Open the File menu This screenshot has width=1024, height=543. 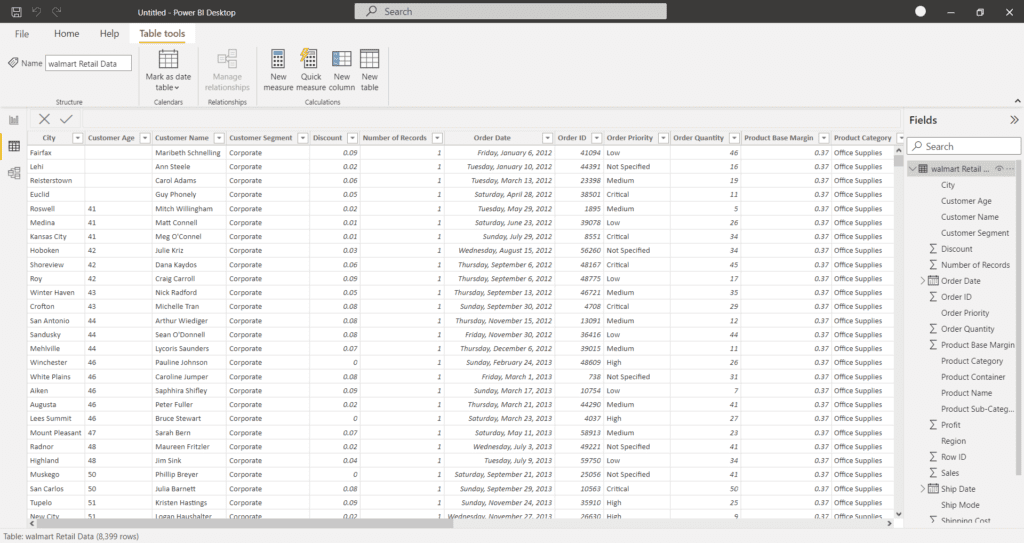22,33
